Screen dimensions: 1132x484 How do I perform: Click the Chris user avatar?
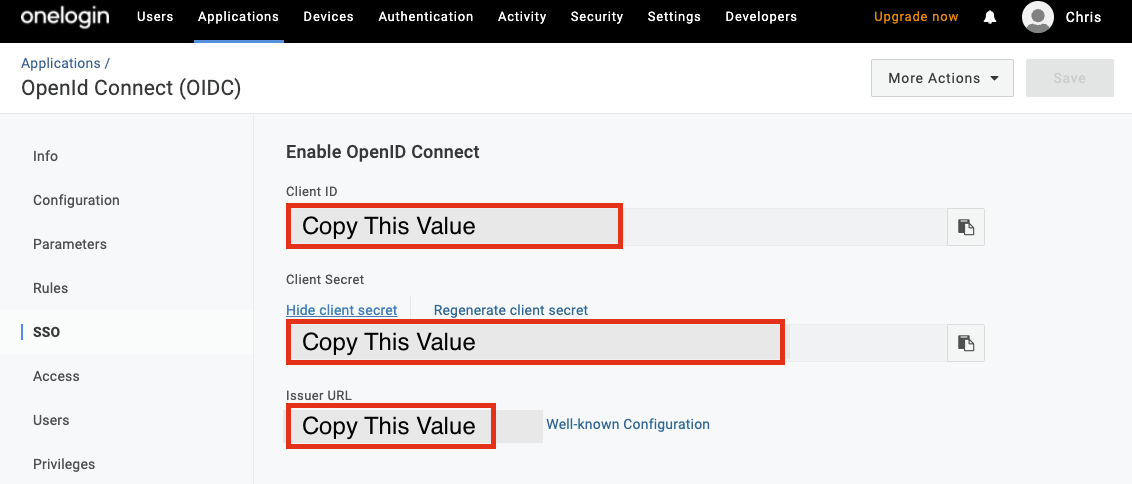pos(1039,17)
